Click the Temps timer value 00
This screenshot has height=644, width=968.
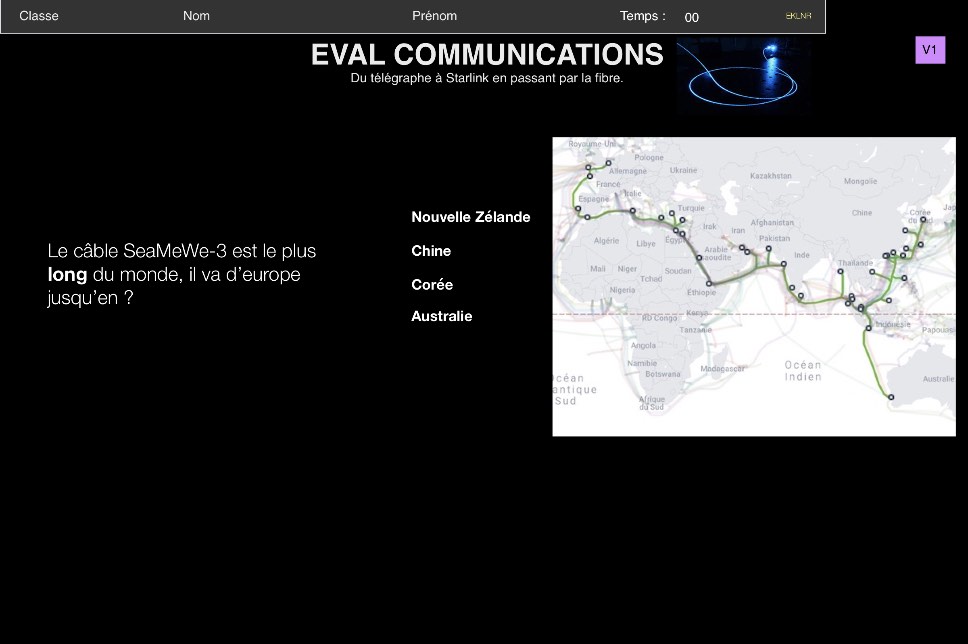pos(691,17)
